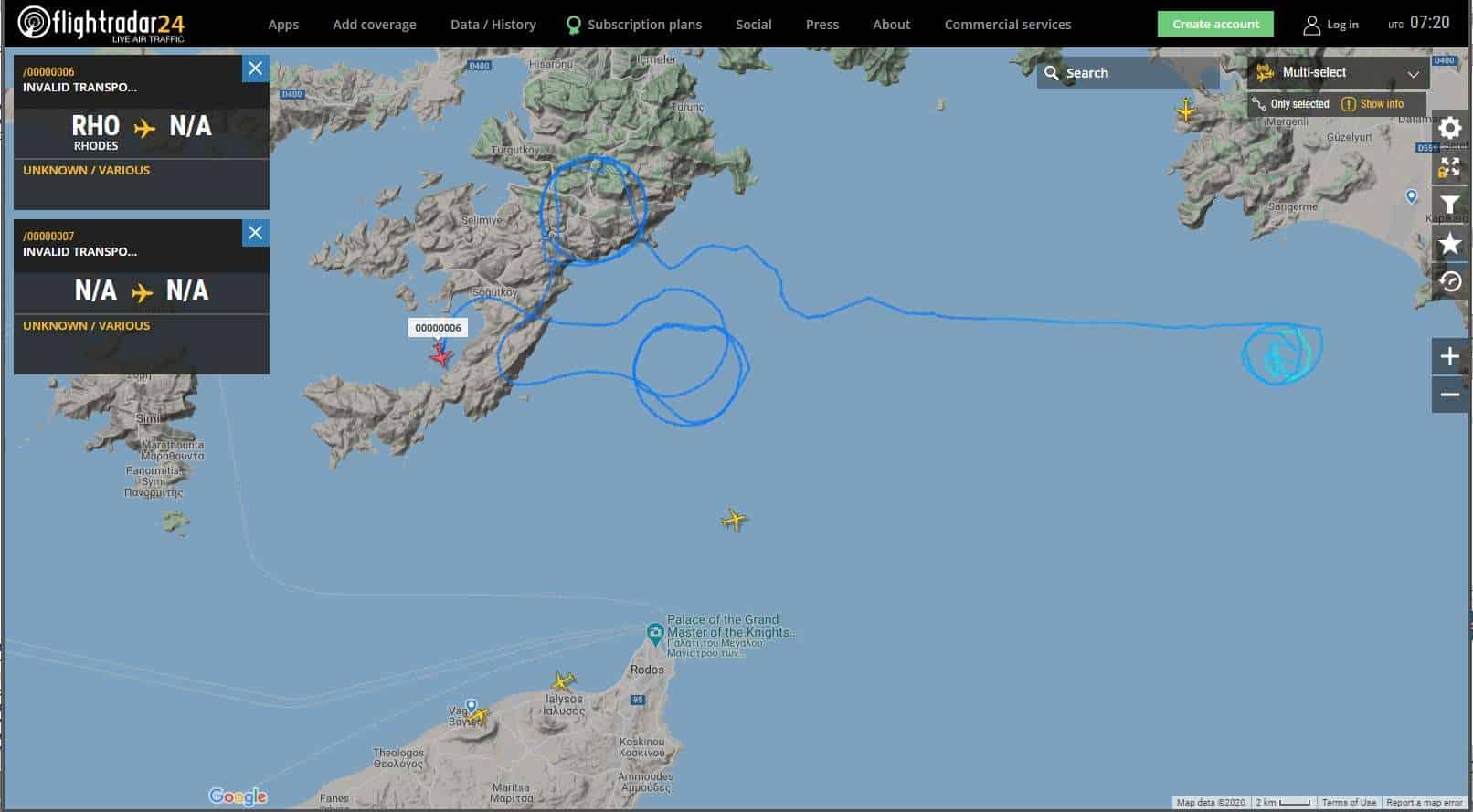Open the filter funnel icon
Image resolution: width=1473 pixels, height=812 pixels.
[x=1450, y=206]
